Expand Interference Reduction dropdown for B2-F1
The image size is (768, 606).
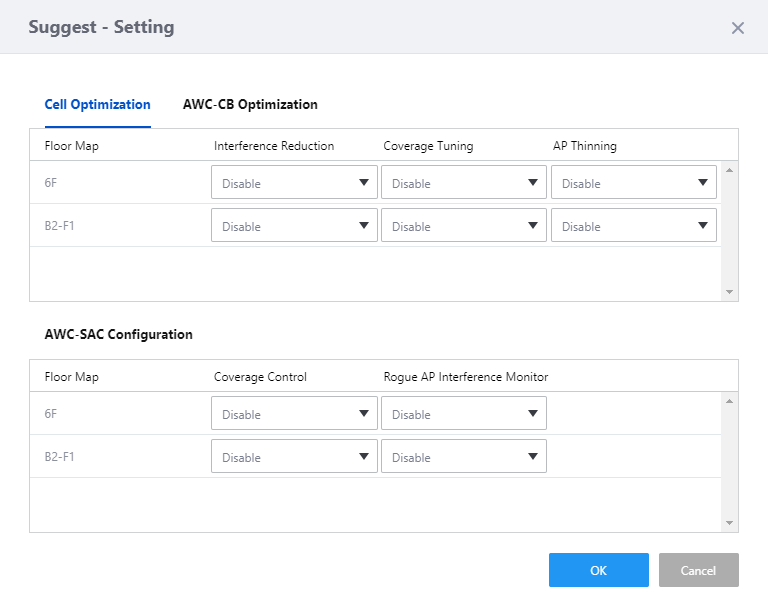tap(294, 226)
